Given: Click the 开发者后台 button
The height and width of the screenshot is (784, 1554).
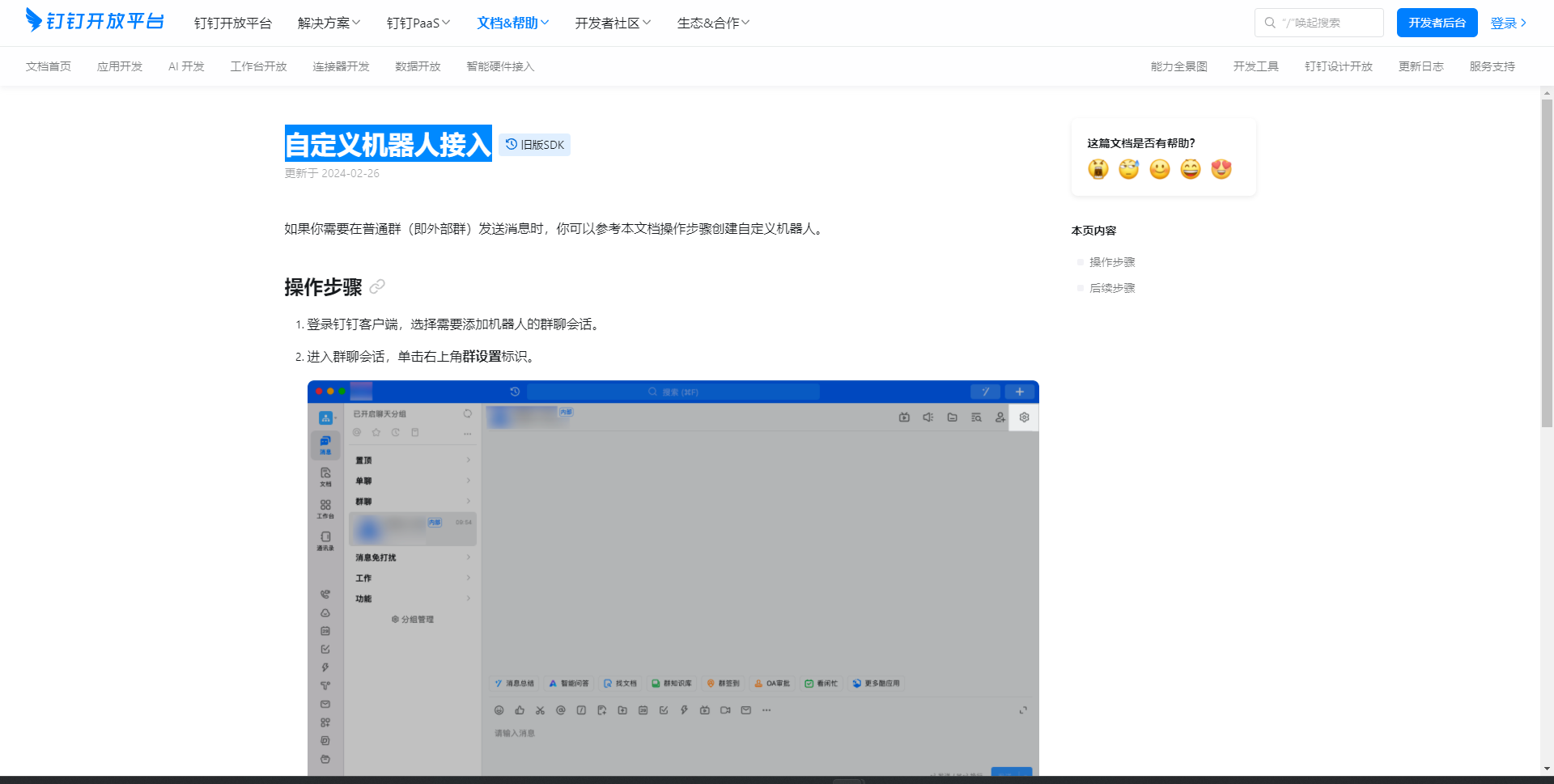Looking at the screenshot, I should click(1437, 23).
